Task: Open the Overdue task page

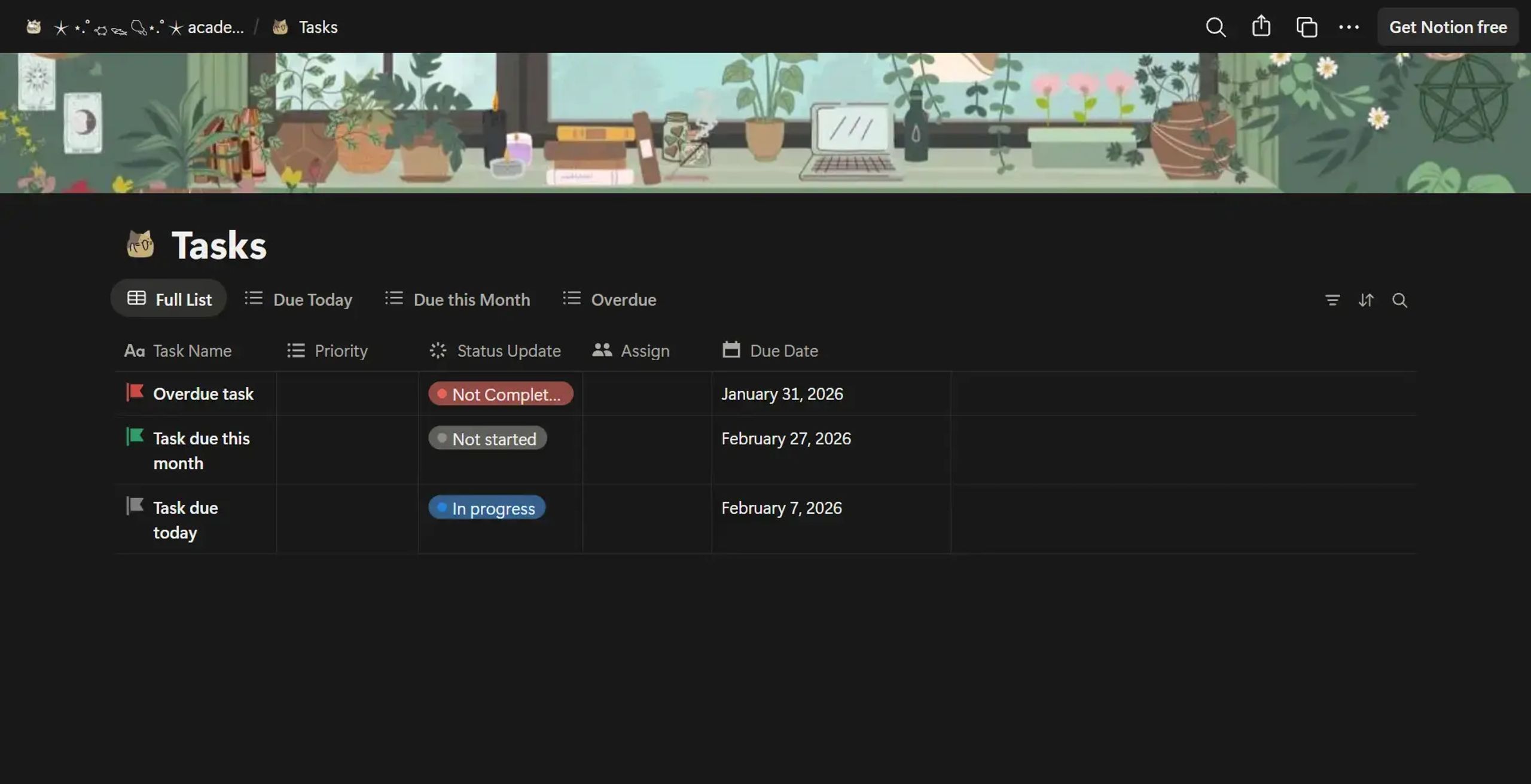Action: (x=203, y=393)
